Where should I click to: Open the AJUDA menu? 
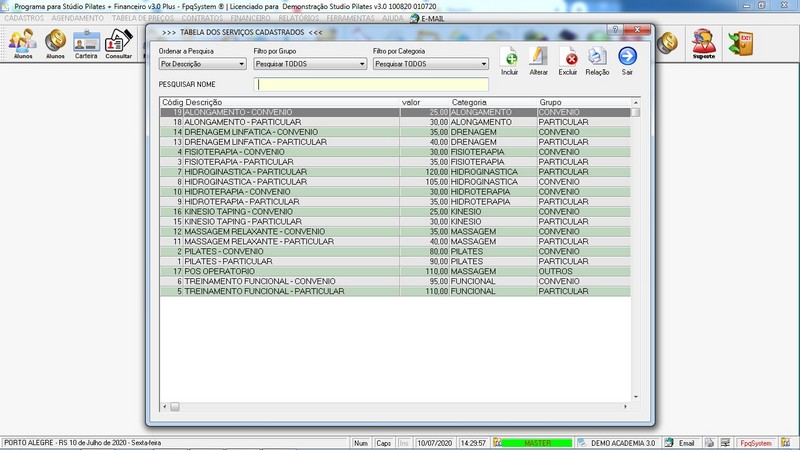pyautogui.click(x=392, y=18)
